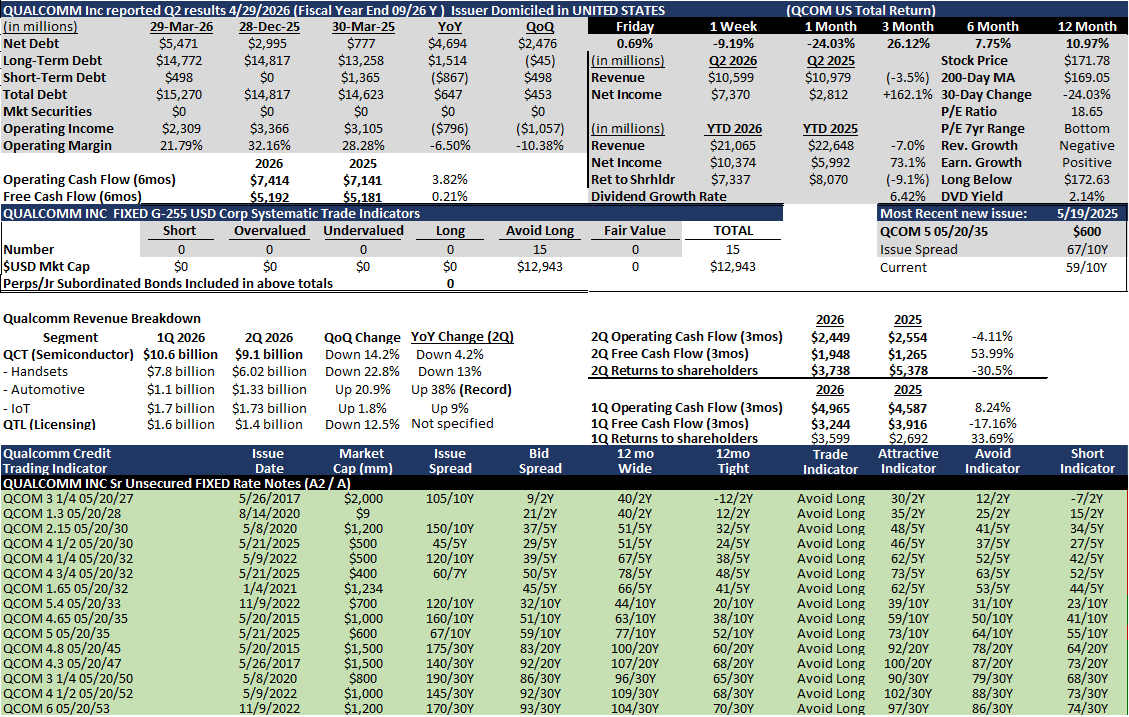
Task: Click the 1Q Returns to shareholders 33.69% cell
Action: 991,438
